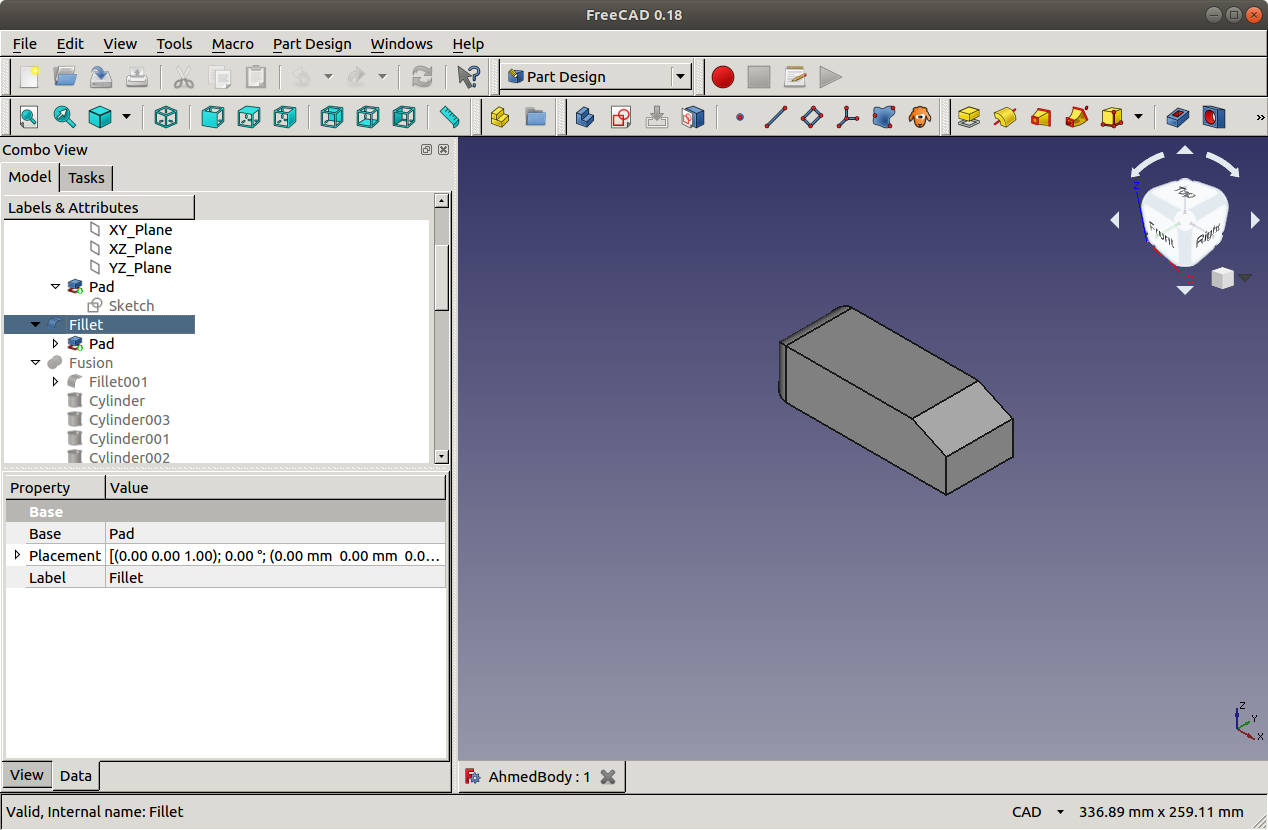
Task: Expand the Fillet001 tree node
Action: click(x=56, y=382)
